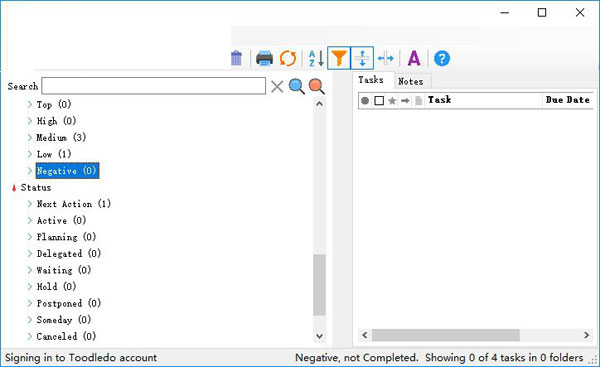Expand the Negative (0) tree node
600x367 pixels.
[x=30, y=171]
